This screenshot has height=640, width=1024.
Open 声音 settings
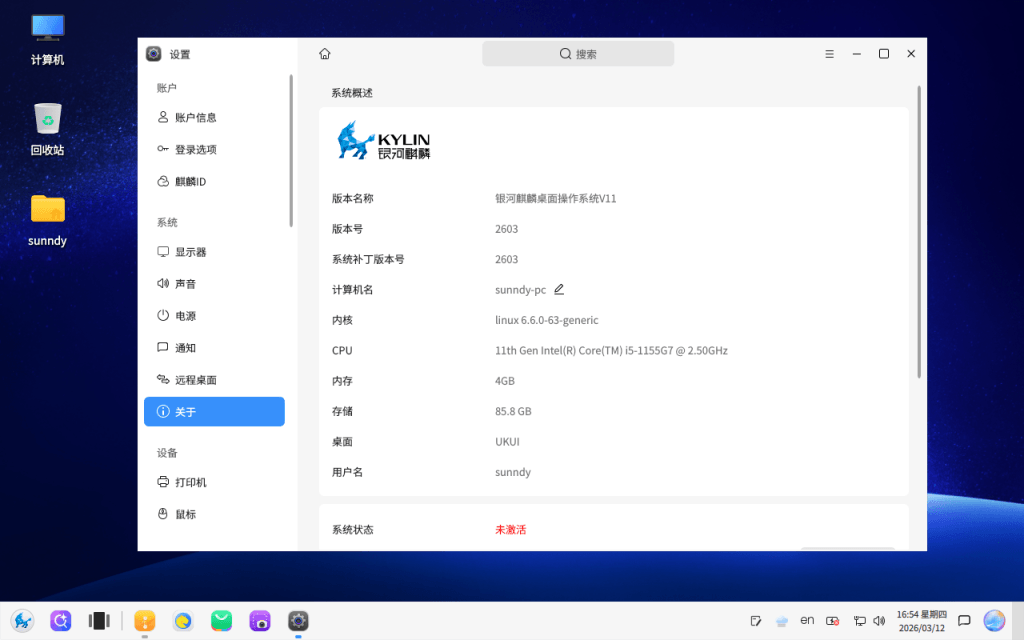[x=214, y=284]
